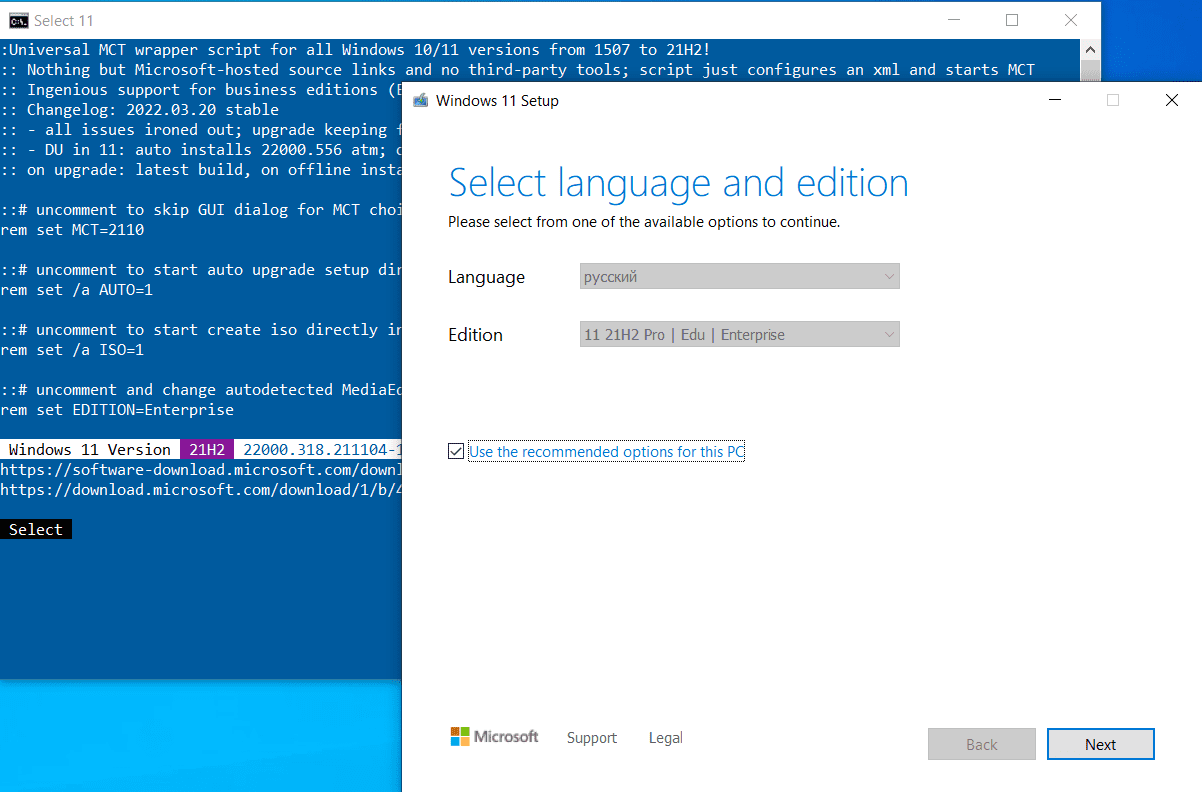The height and width of the screenshot is (792, 1202).
Task: Click the Next button
Action: tap(1100, 744)
